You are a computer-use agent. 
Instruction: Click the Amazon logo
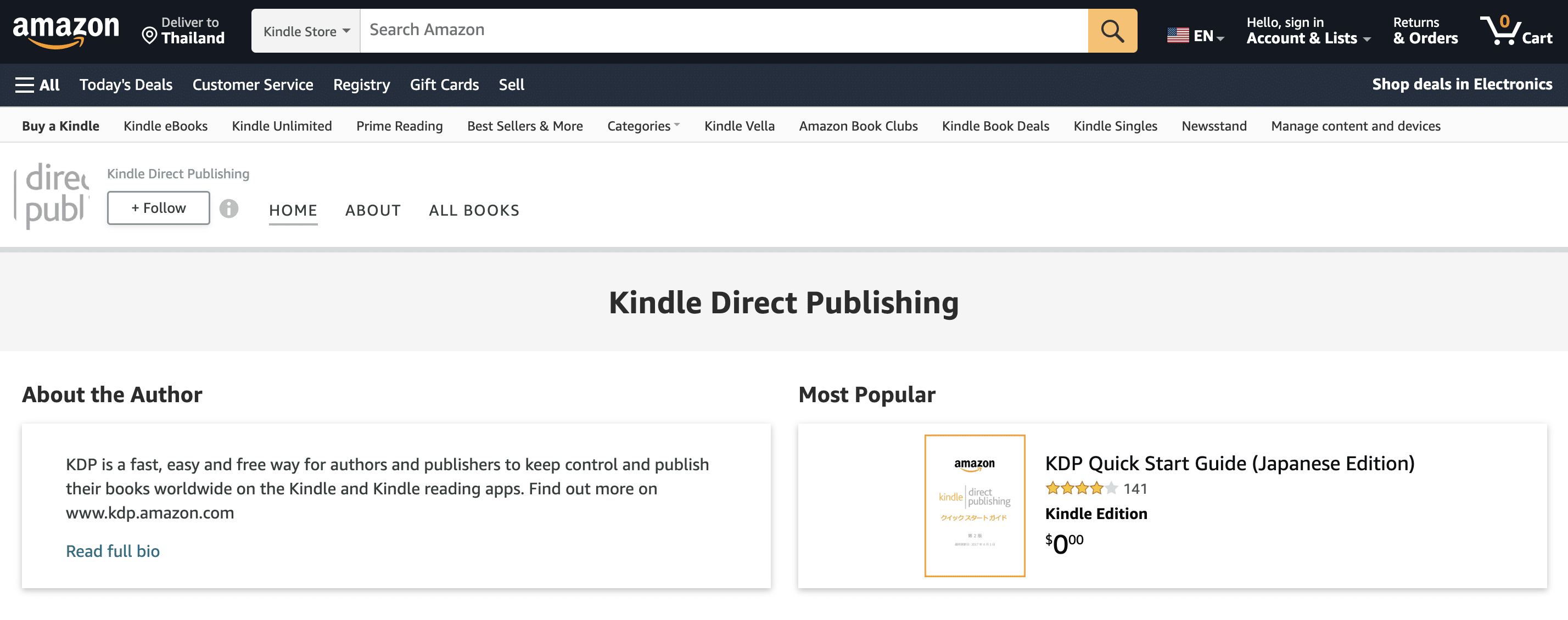[x=66, y=30]
